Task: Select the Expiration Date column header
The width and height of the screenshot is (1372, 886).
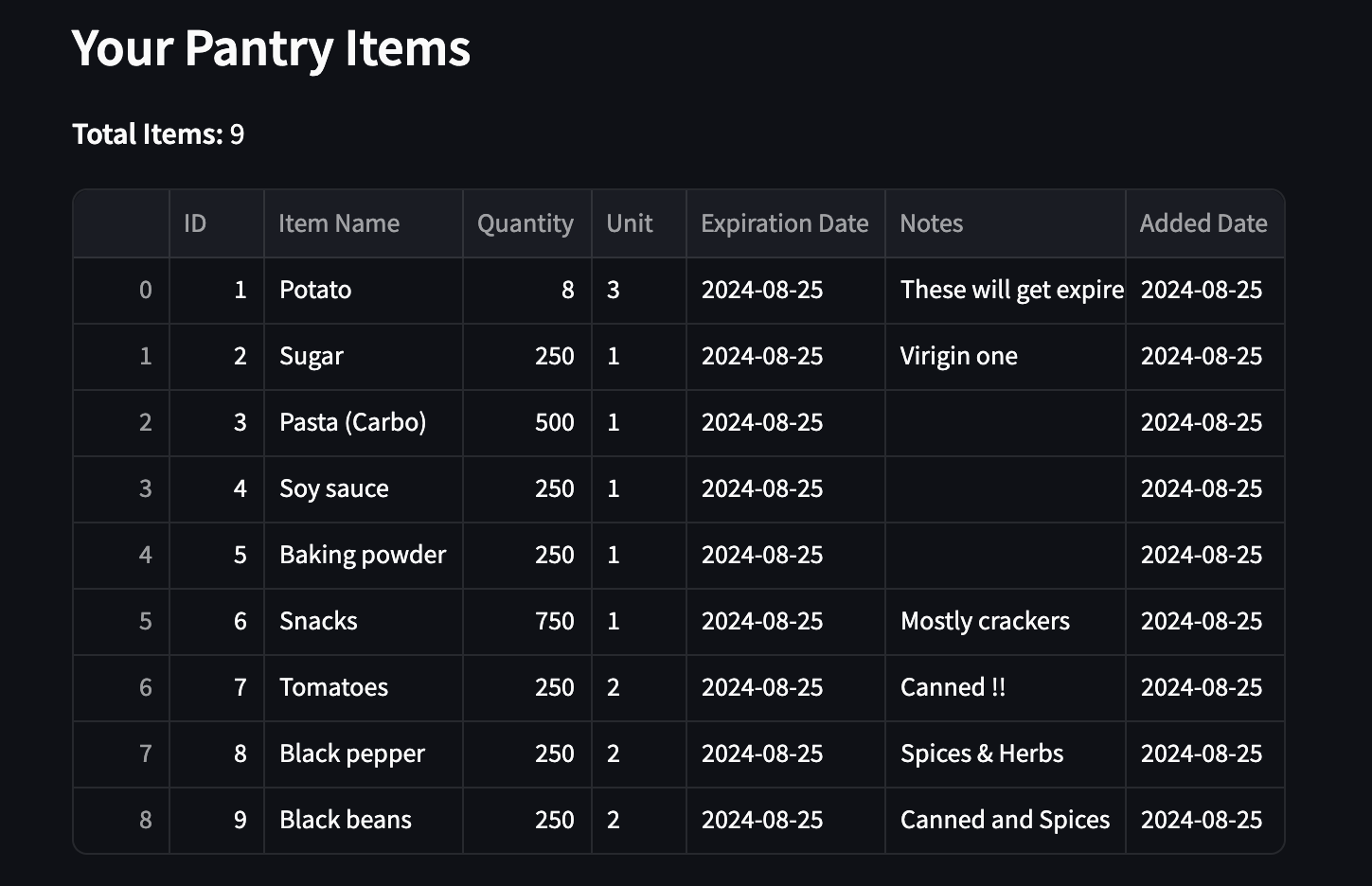Action: (784, 223)
